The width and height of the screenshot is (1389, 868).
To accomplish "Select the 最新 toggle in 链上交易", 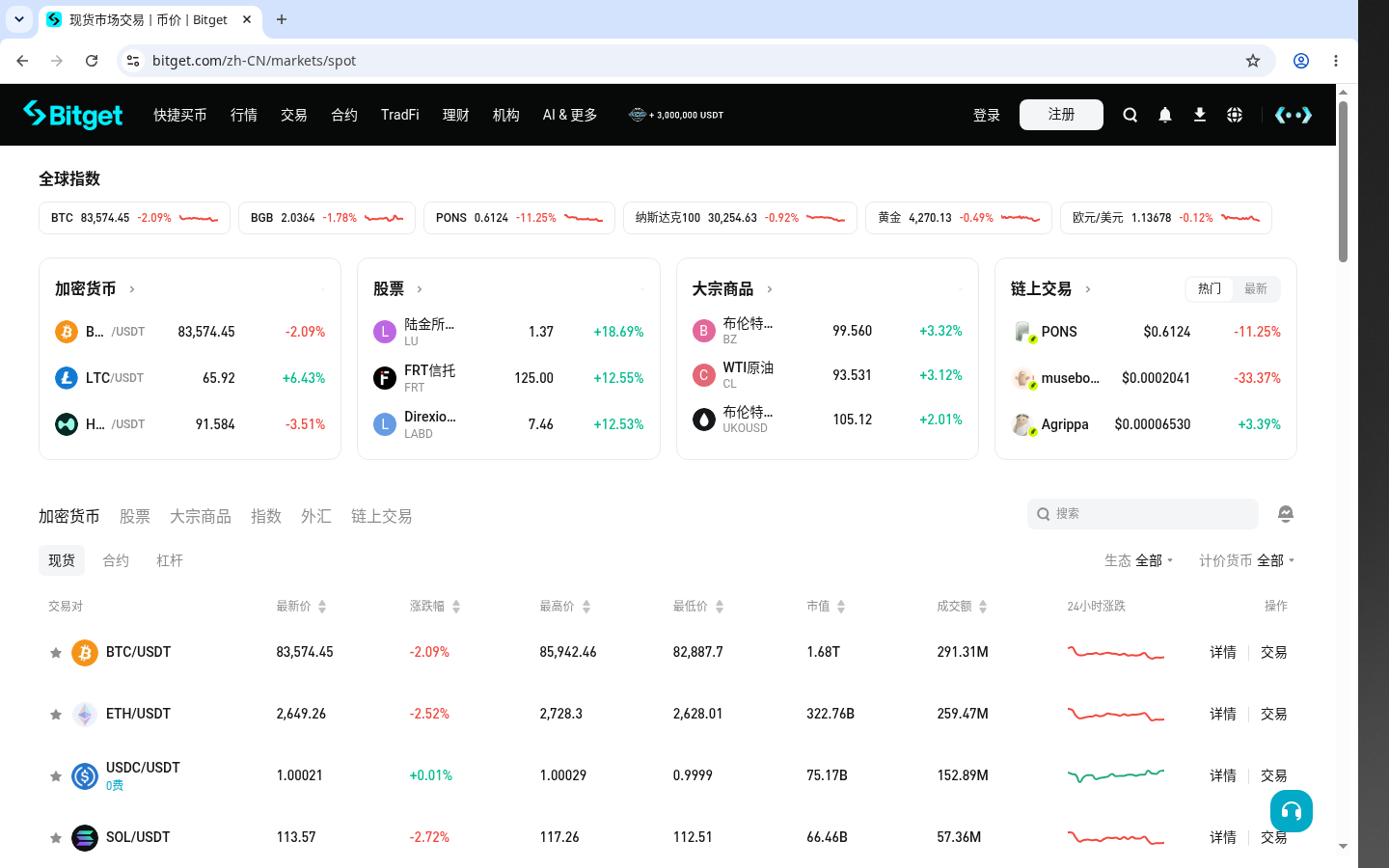I will coord(1256,288).
